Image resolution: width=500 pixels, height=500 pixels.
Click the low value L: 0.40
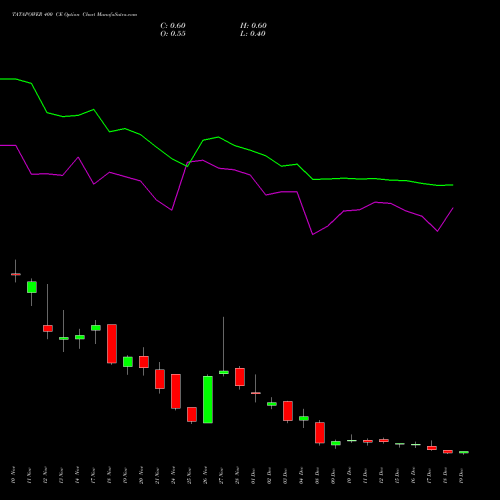point(253,34)
